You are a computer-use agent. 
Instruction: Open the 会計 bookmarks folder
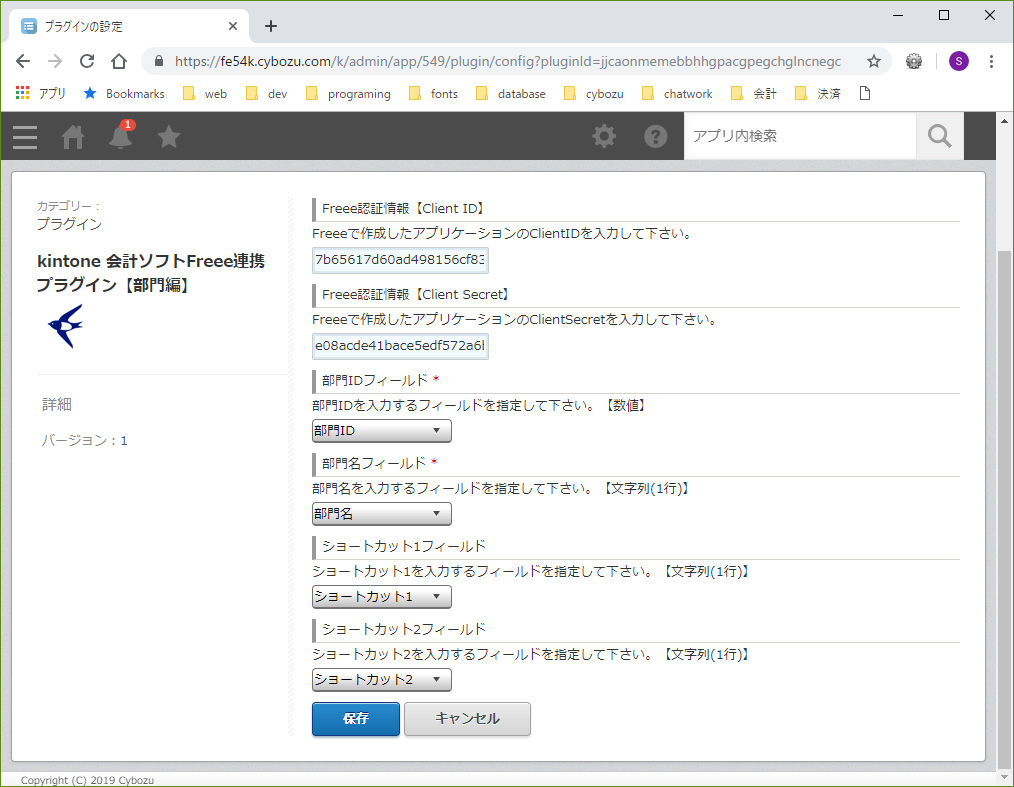754,94
